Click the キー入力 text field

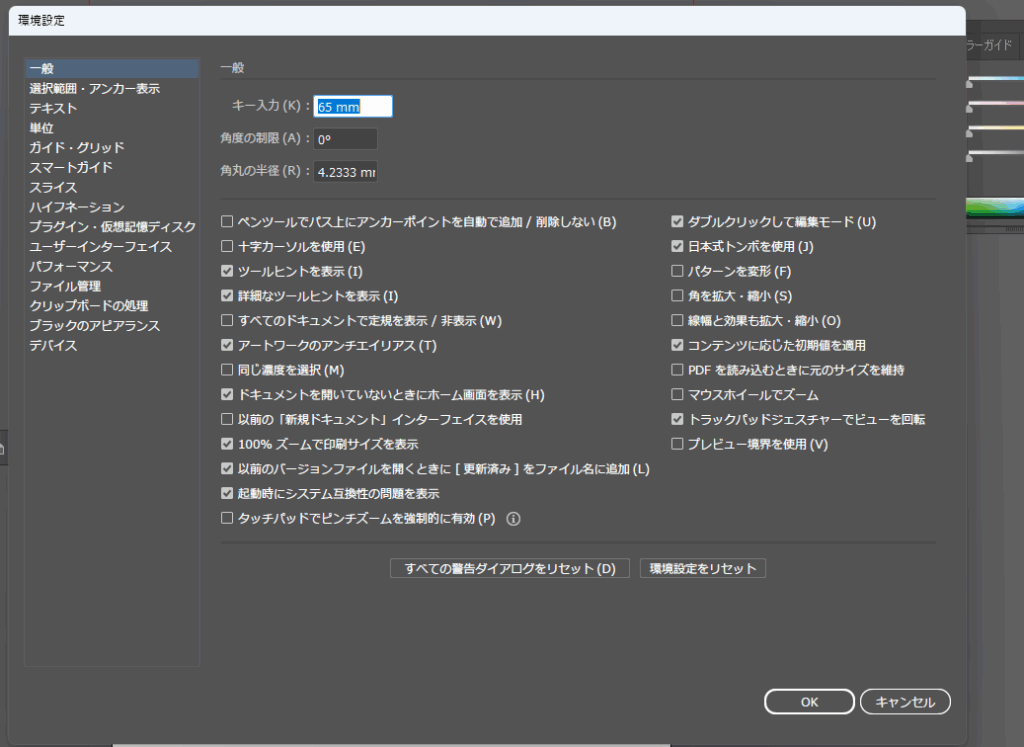pos(352,107)
